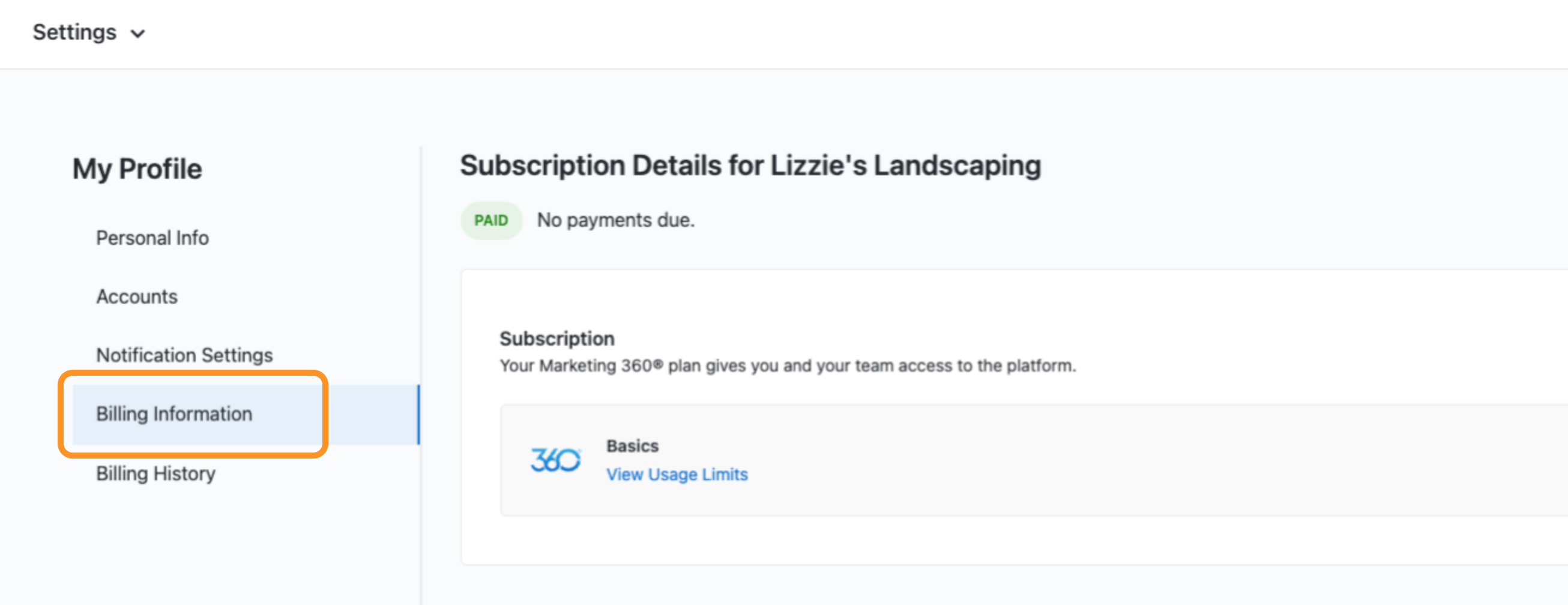1568x605 pixels.
Task: Click the My Profile sidebar heading
Action: (137, 169)
